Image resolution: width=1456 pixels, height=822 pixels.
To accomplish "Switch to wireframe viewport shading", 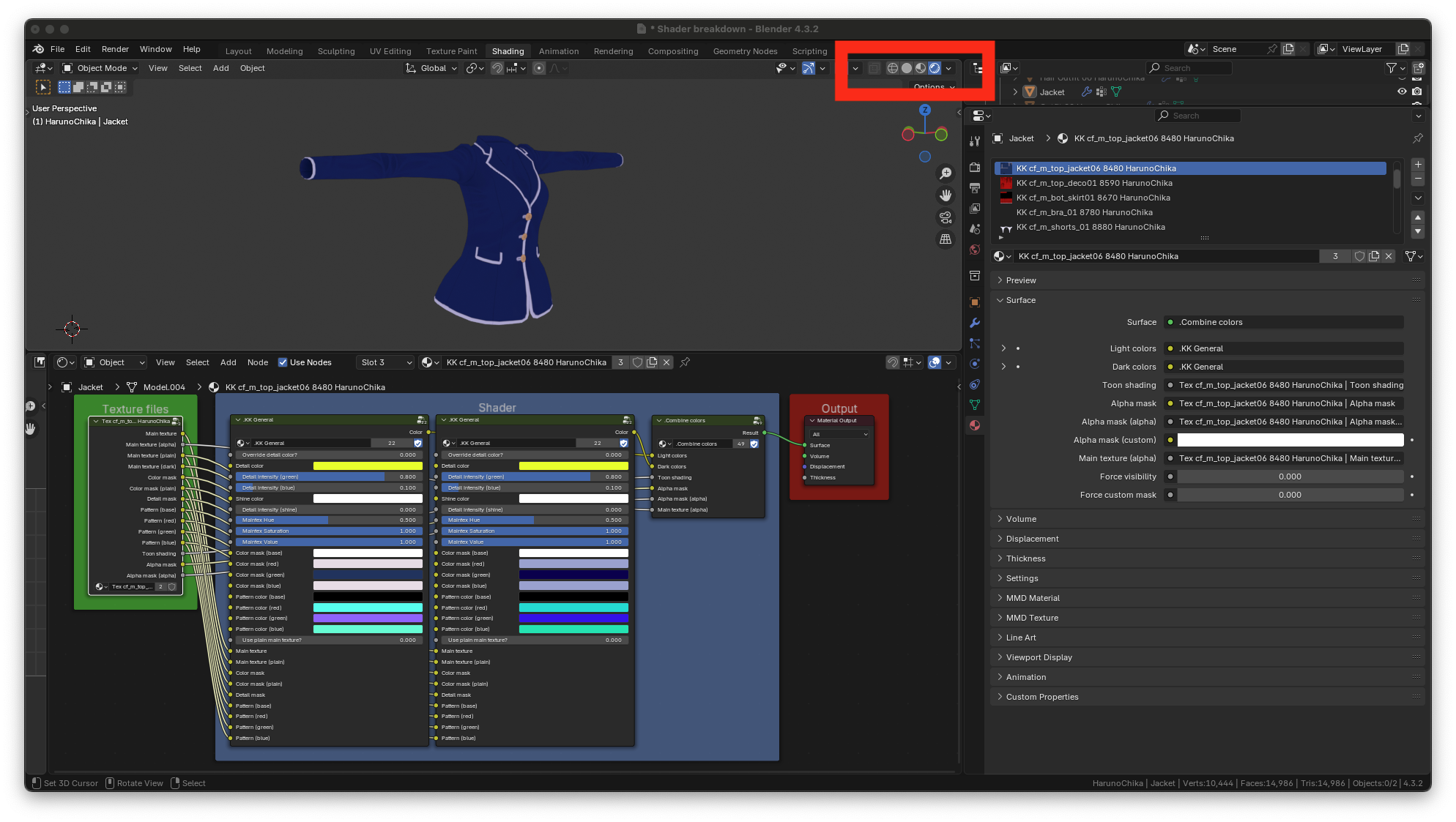I will [x=892, y=68].
